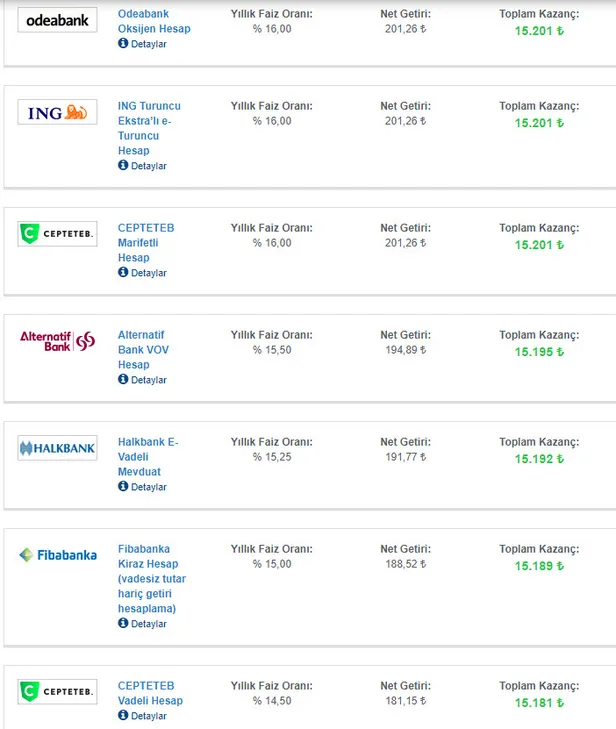This screenshot has width=616, height=729.
Task: Open Fibabanka Kiraz Hesap link
Action: click(x=152, y=578)
